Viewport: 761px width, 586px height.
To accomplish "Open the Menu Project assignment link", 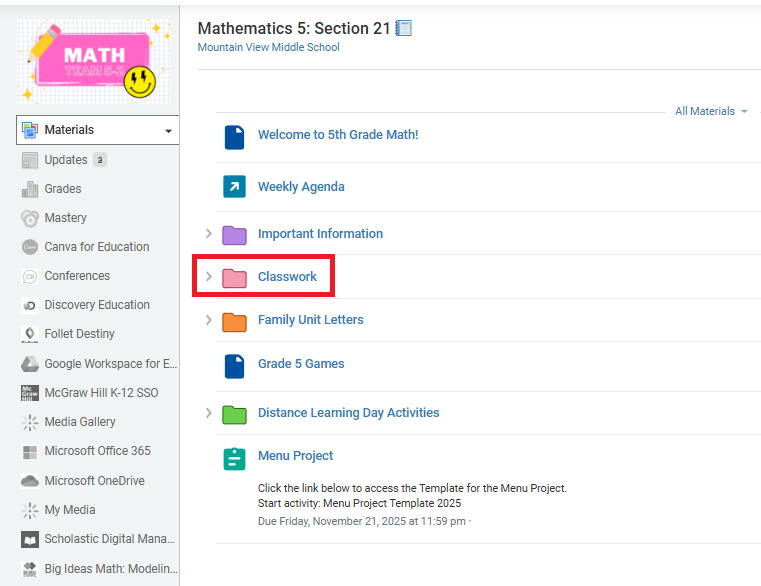I will click(295, 455).
